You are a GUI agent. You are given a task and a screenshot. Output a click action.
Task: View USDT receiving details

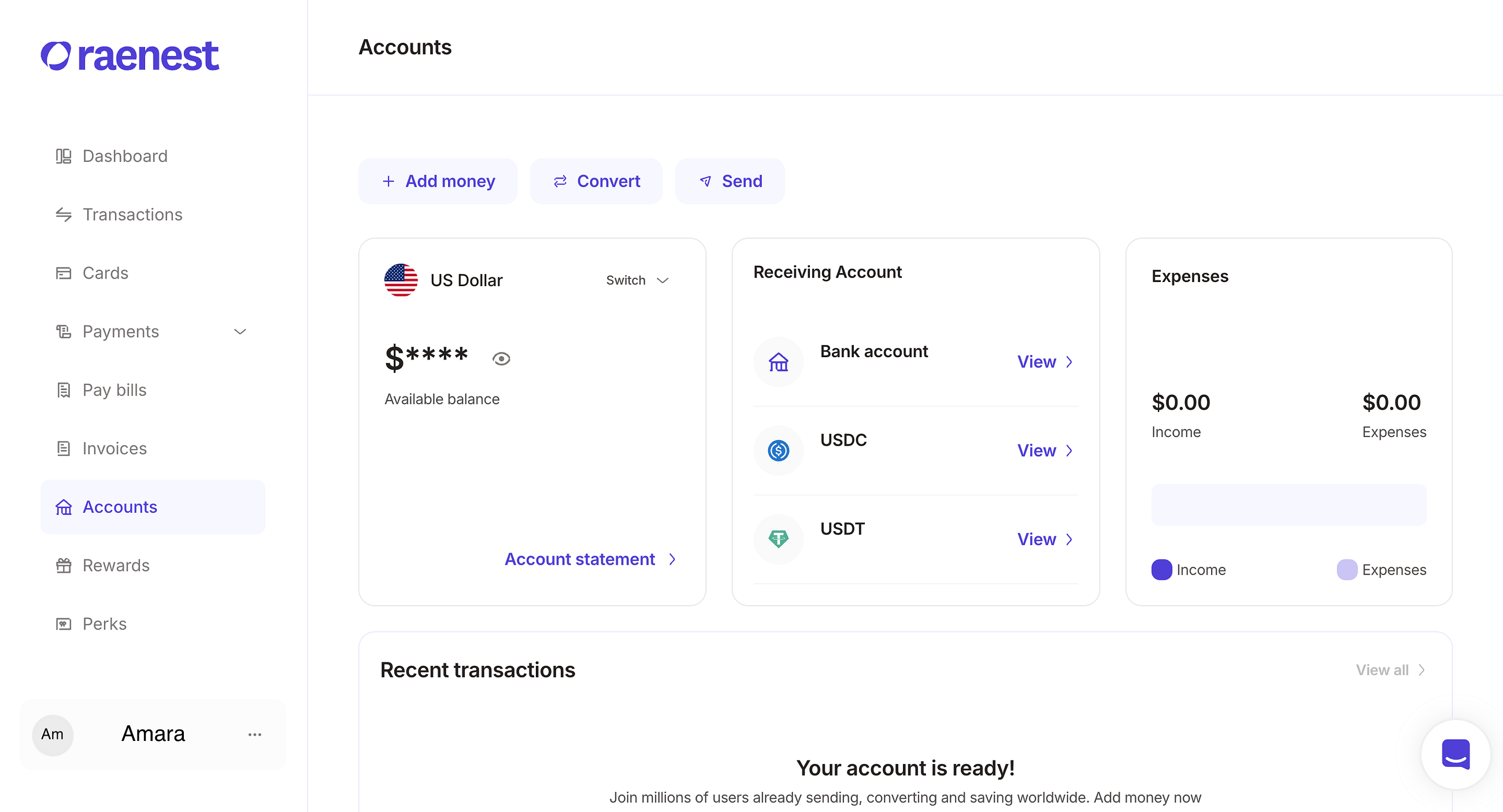tap(1045, 539)
